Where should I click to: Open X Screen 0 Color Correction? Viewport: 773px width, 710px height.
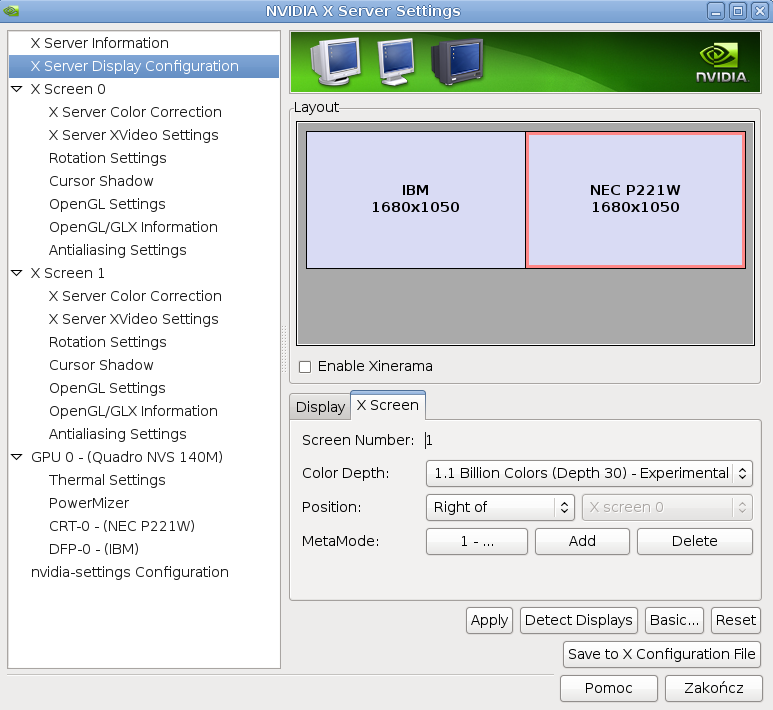(135, 112)
